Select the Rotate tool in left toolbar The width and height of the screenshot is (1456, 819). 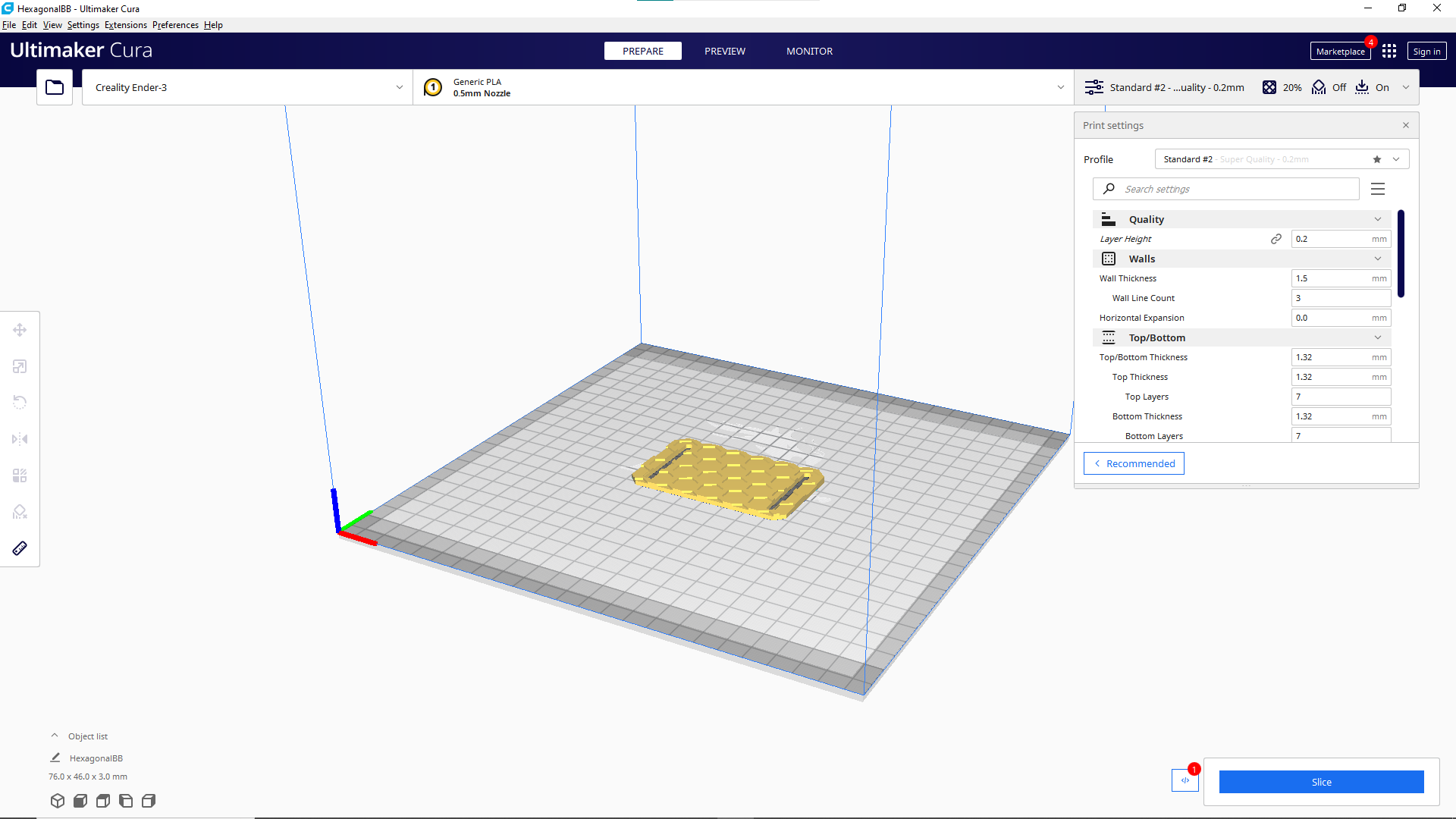click(x=20, y=403)
